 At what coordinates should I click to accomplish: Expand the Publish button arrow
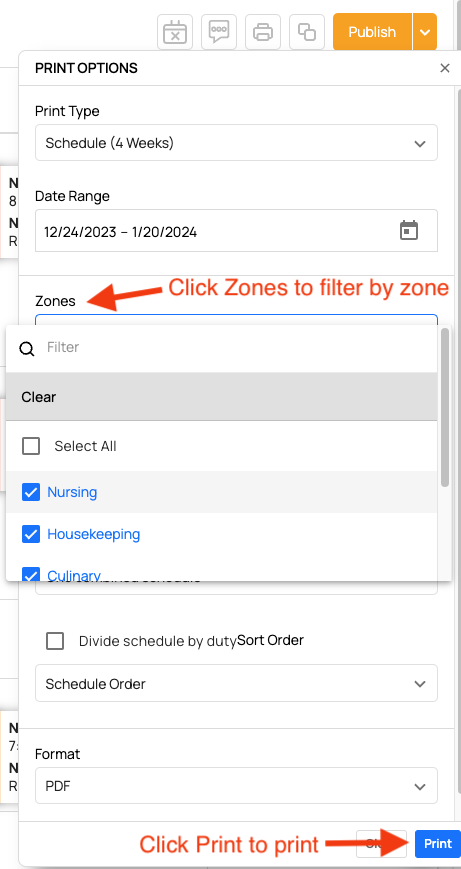pos(425,32)
